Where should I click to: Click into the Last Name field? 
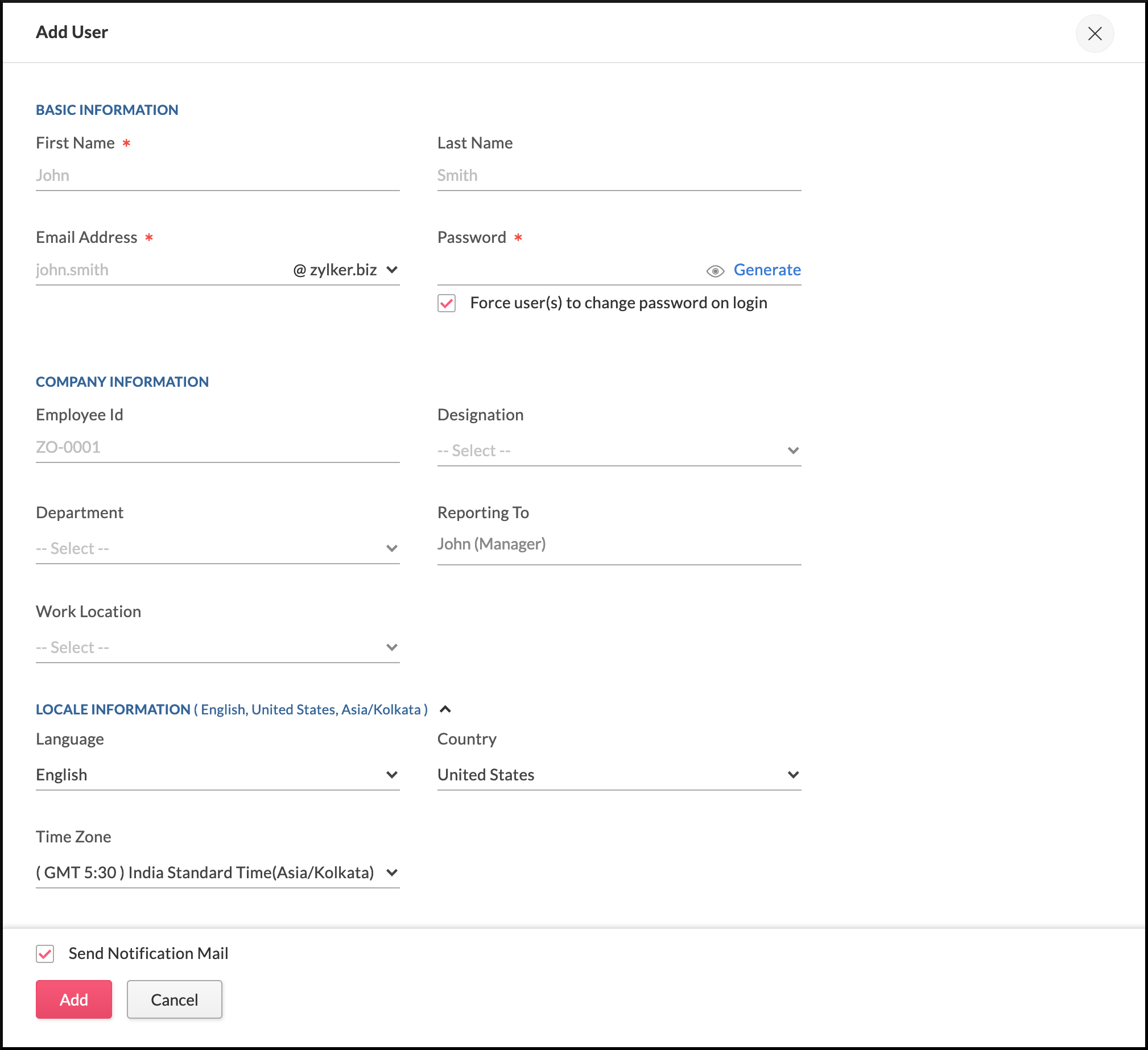click(x=618, y=175)
